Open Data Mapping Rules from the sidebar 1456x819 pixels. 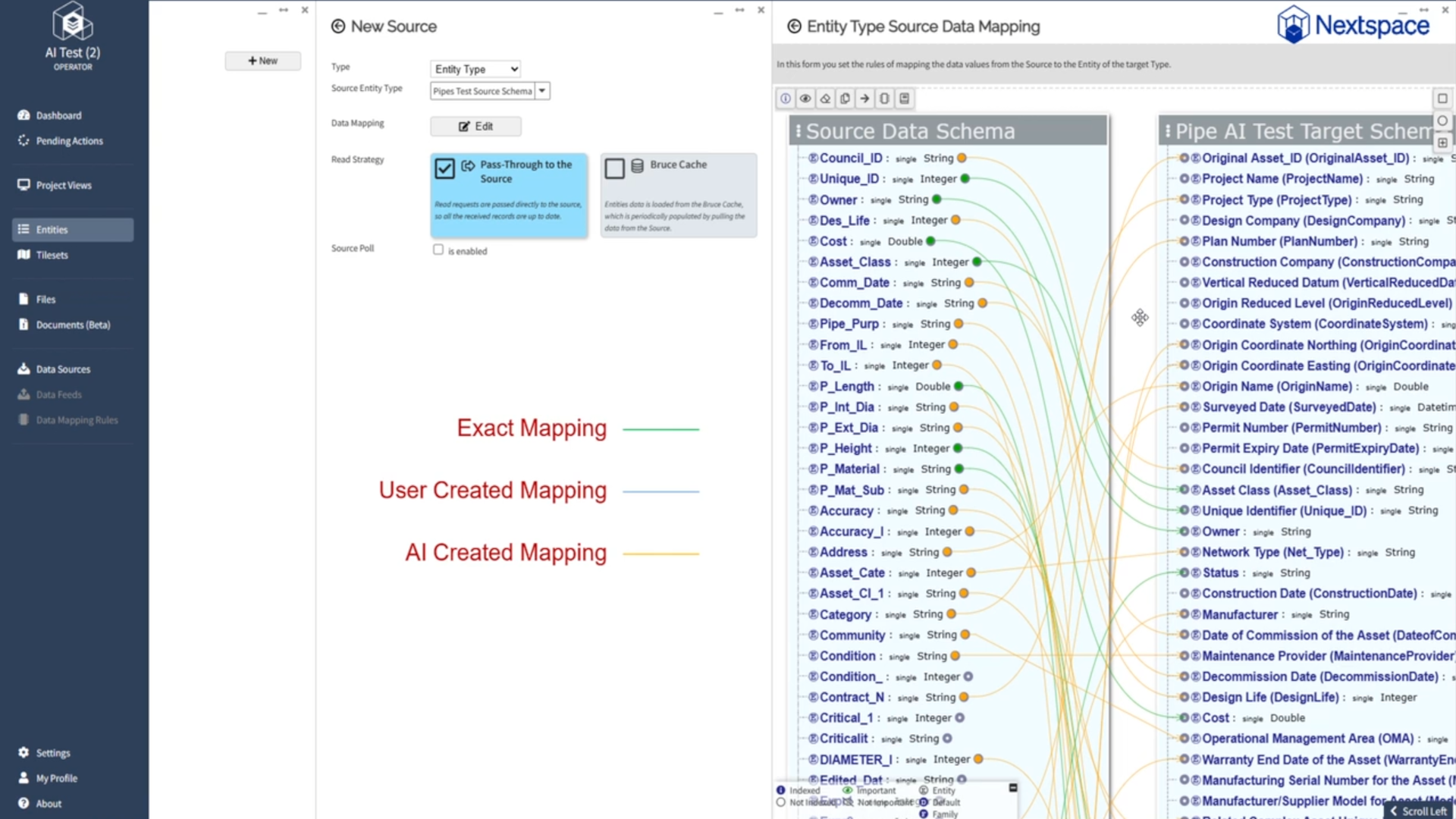76,419
